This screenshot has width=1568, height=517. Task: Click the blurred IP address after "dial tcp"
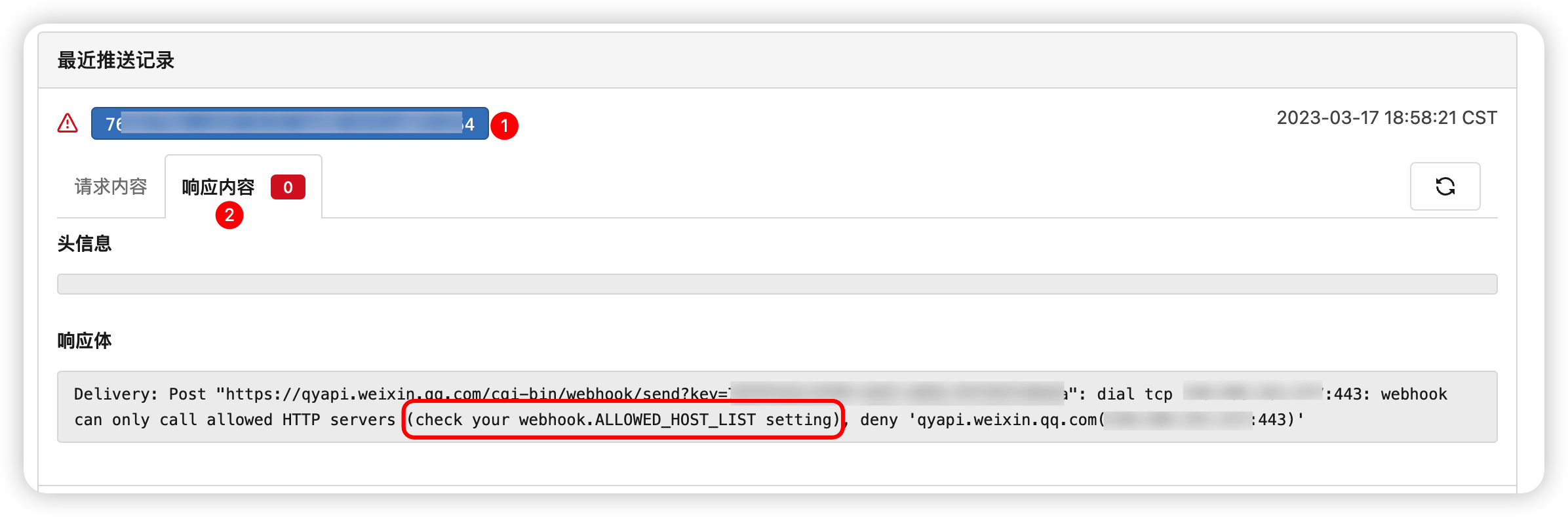pos(1252,394)
